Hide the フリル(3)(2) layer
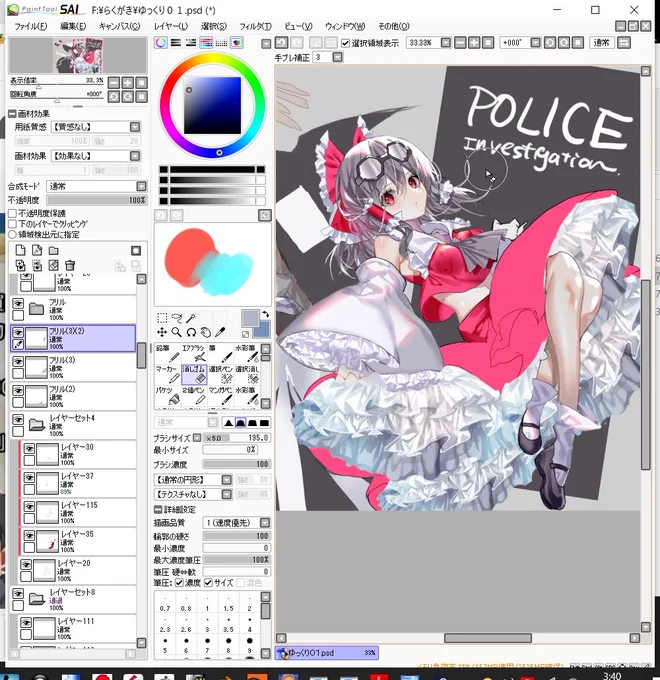This screenshot has height=680, width=660. pos(18,332)
